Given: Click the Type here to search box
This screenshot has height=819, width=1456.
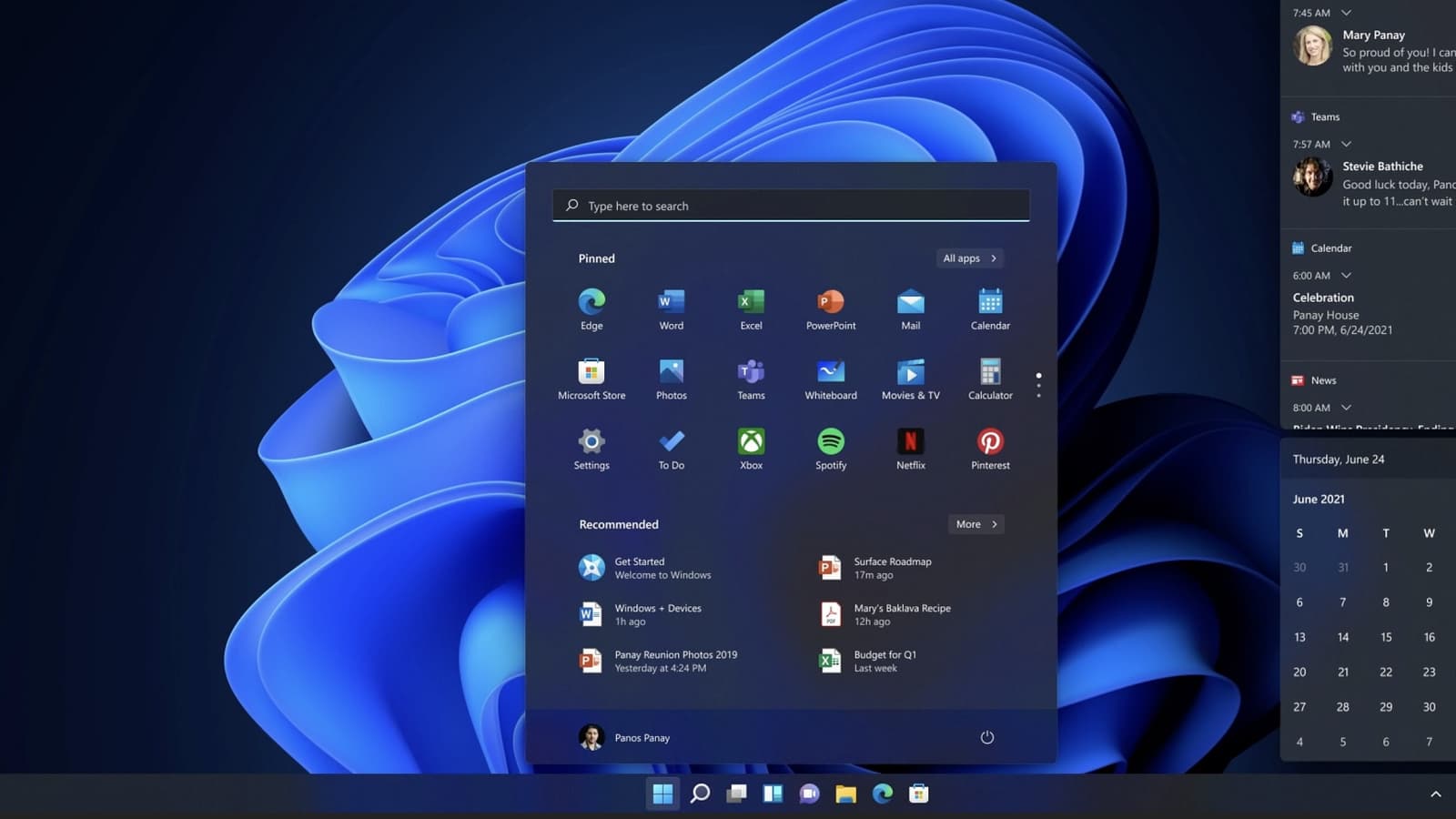Looking at the screenshot, I should pyautogui.click(x=791, y=206).
